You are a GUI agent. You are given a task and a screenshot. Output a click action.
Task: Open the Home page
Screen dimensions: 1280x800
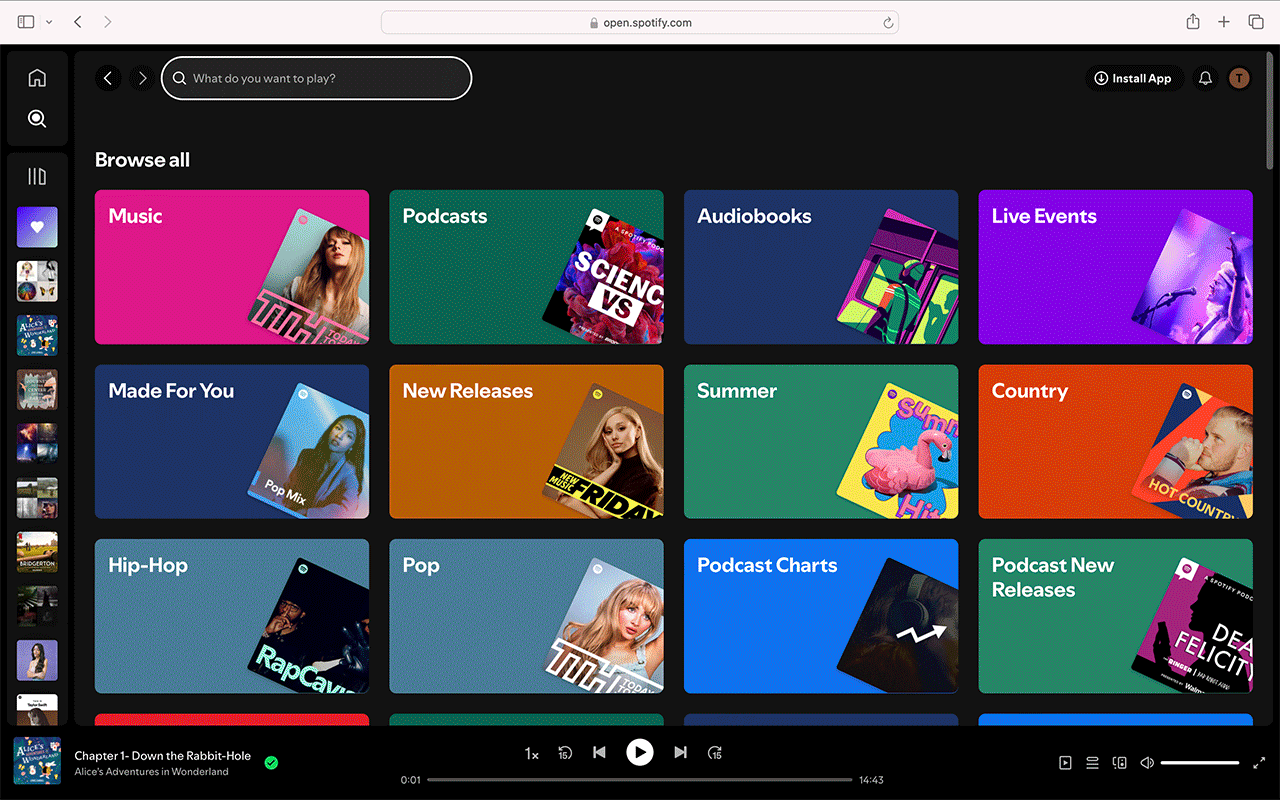(x=37, y=77)
